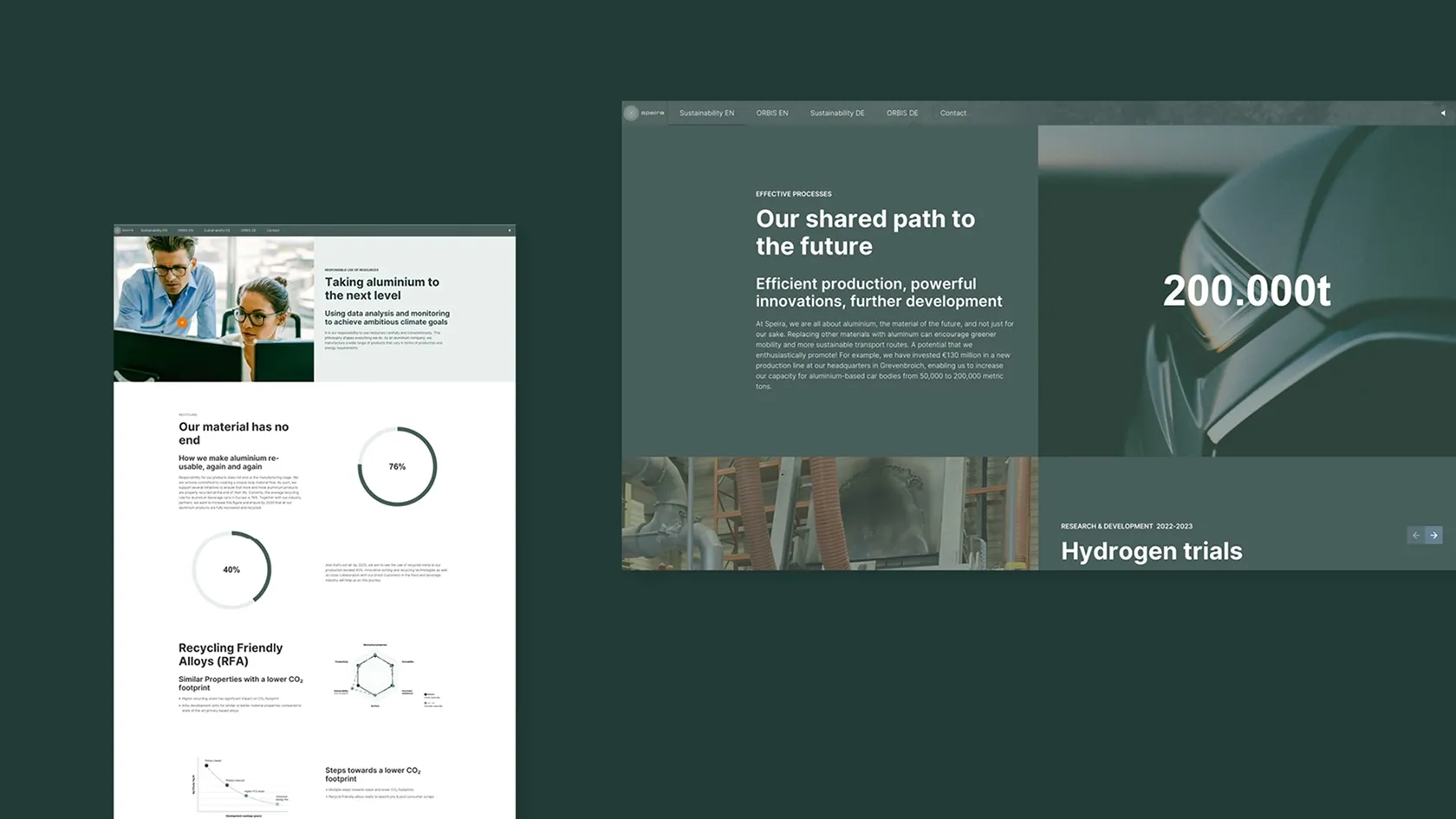Click the factory pipes photo thumbnail
1456x819 pixels.
(x=829, y=513)
